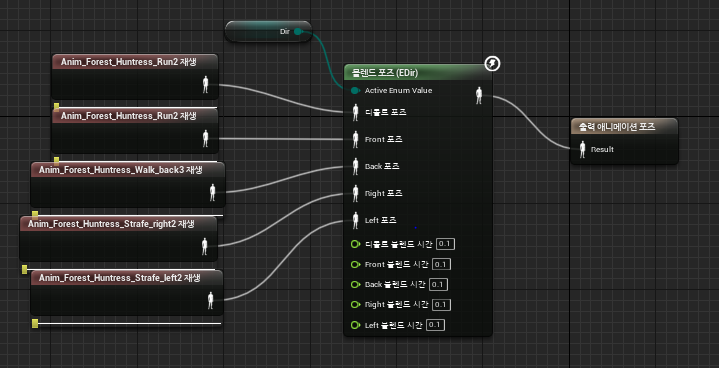Click the Right 블렌드 시간 float pin
Screen dimensions: 719x368
click(x=355, y=305)
